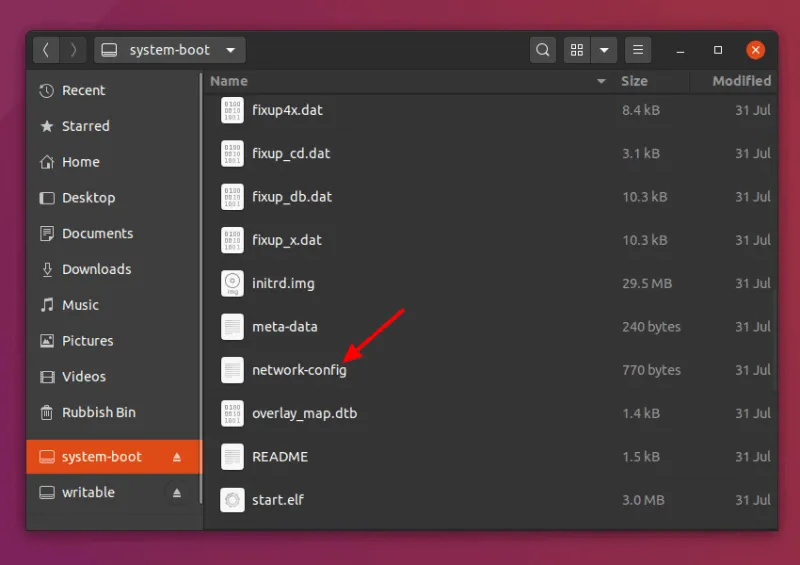Eject the system-boot drive

click(177, 457)
